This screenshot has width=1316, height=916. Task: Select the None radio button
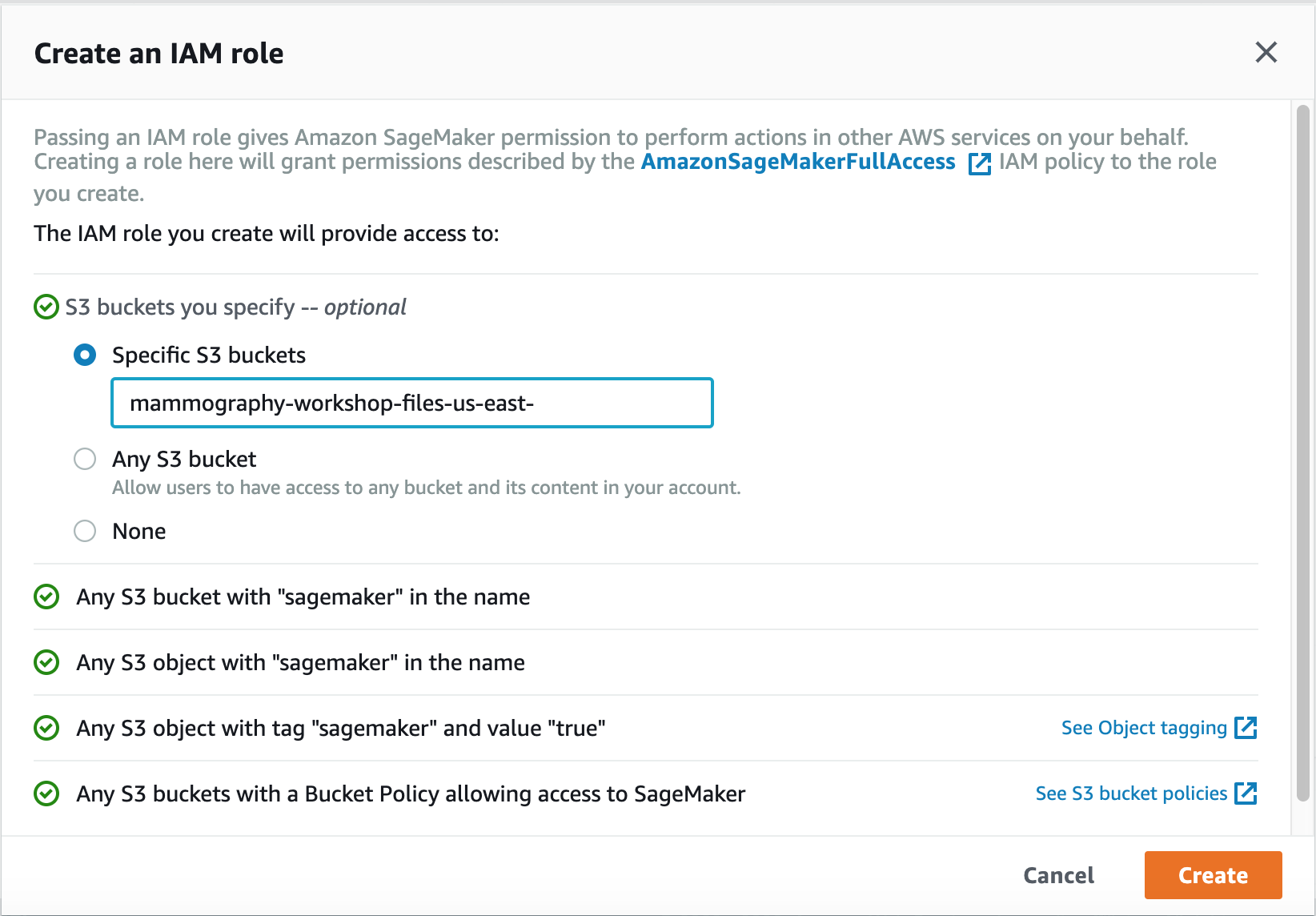(85, 531)
